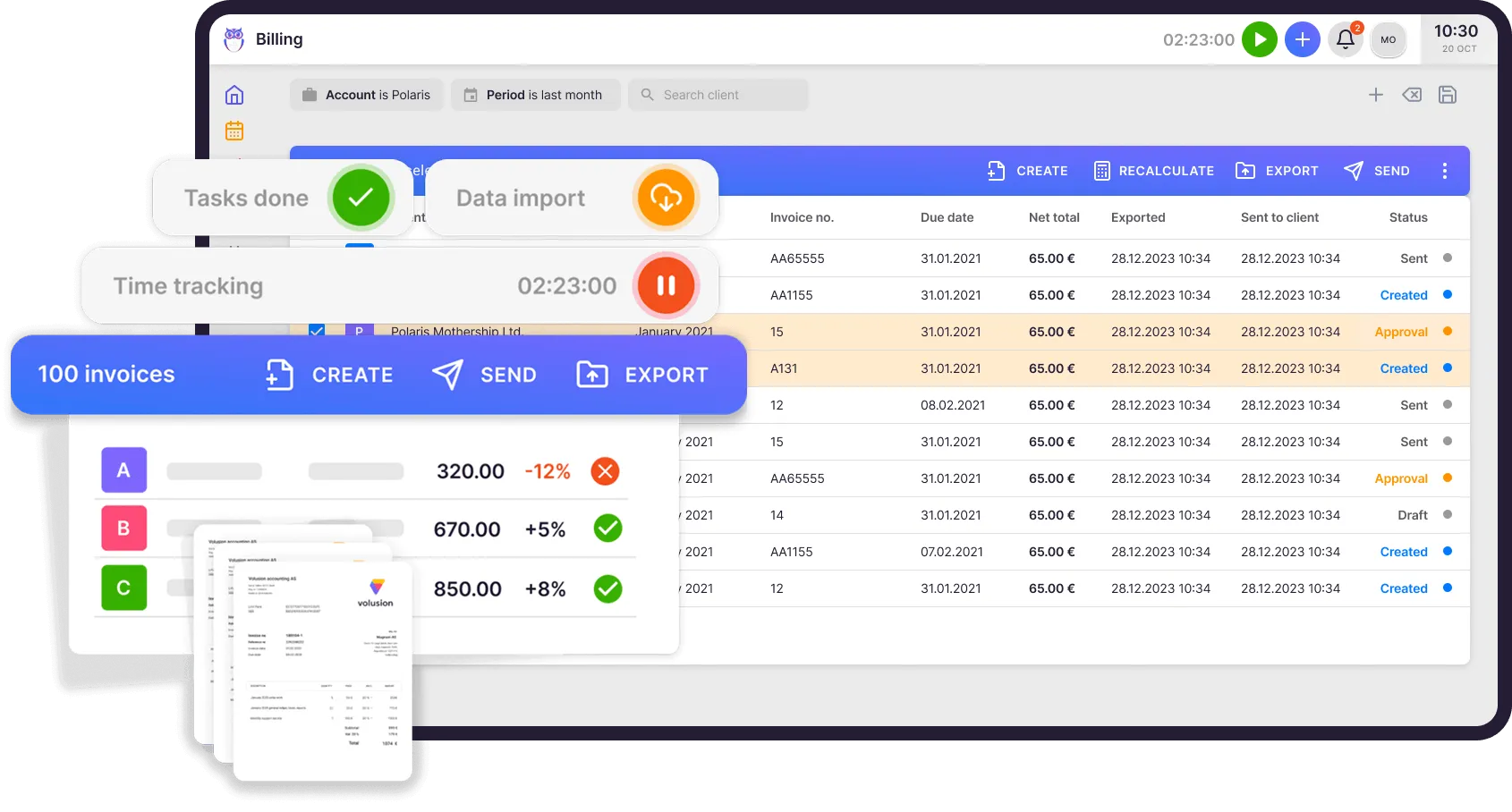
Task: Click the CREATE button in 100 invoices bar
Action: (x=327, y=375)
